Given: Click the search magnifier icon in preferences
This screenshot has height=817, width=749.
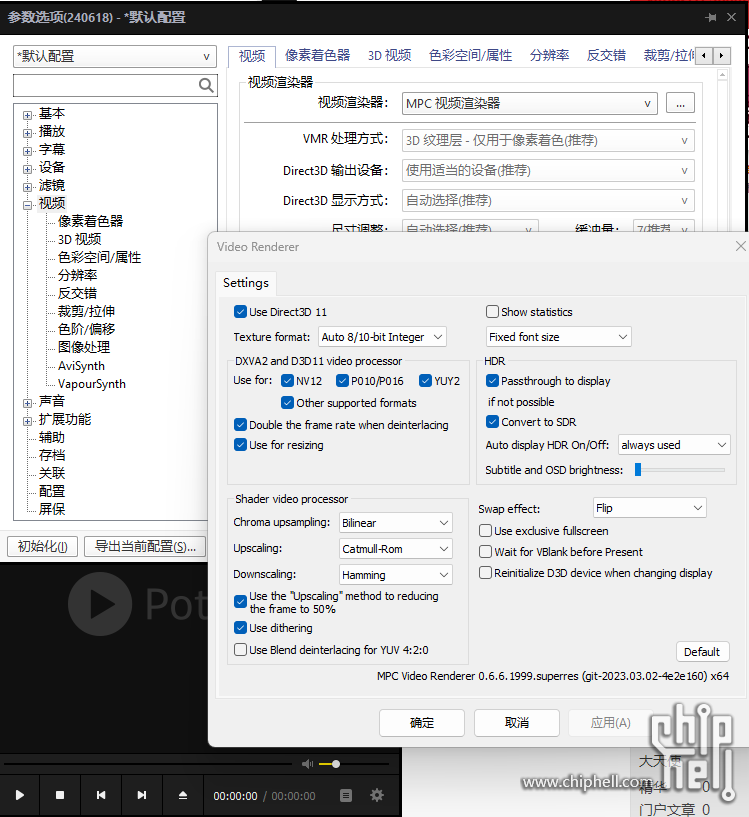Looking at the screenshot, I should pos(206,85).
